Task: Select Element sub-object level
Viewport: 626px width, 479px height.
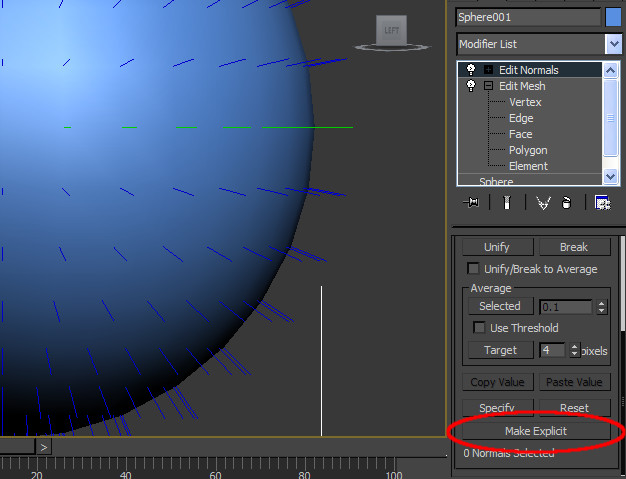Action: point(528,166)
